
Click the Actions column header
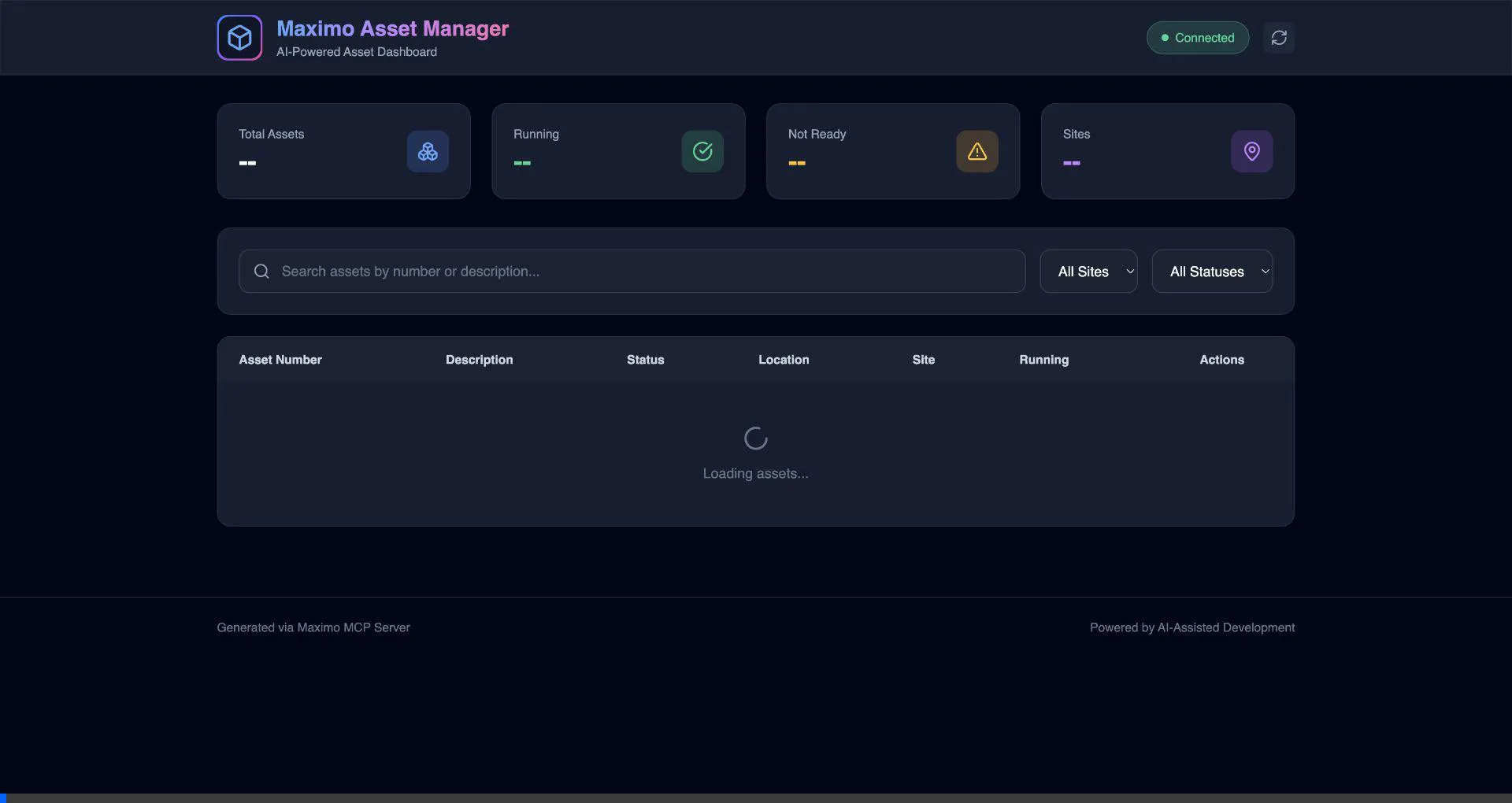click(x=1222, y=360)
